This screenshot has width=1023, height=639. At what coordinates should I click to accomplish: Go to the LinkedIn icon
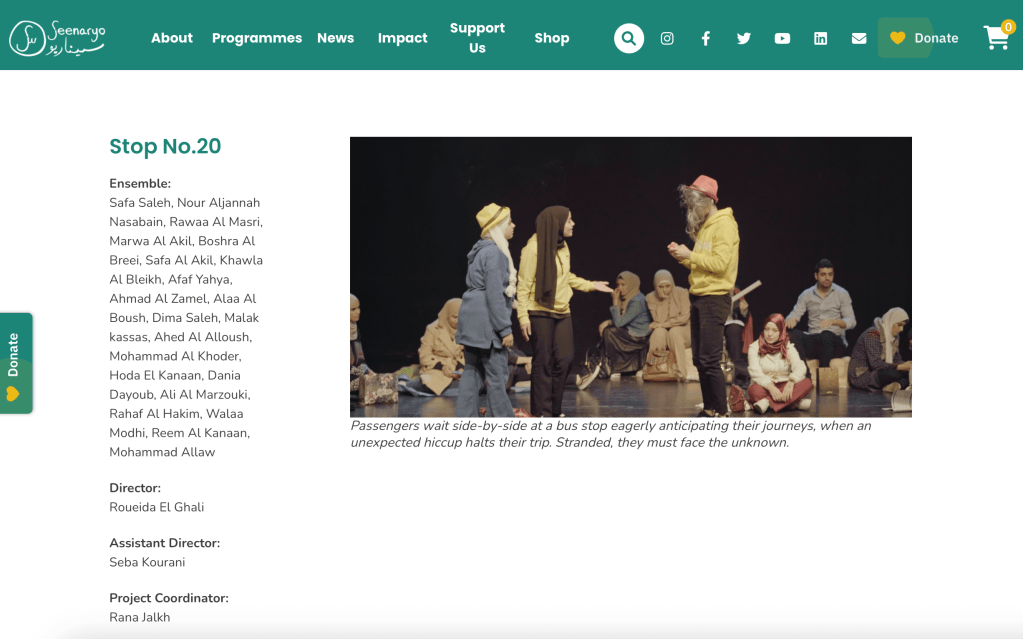(x=820, y=38)
